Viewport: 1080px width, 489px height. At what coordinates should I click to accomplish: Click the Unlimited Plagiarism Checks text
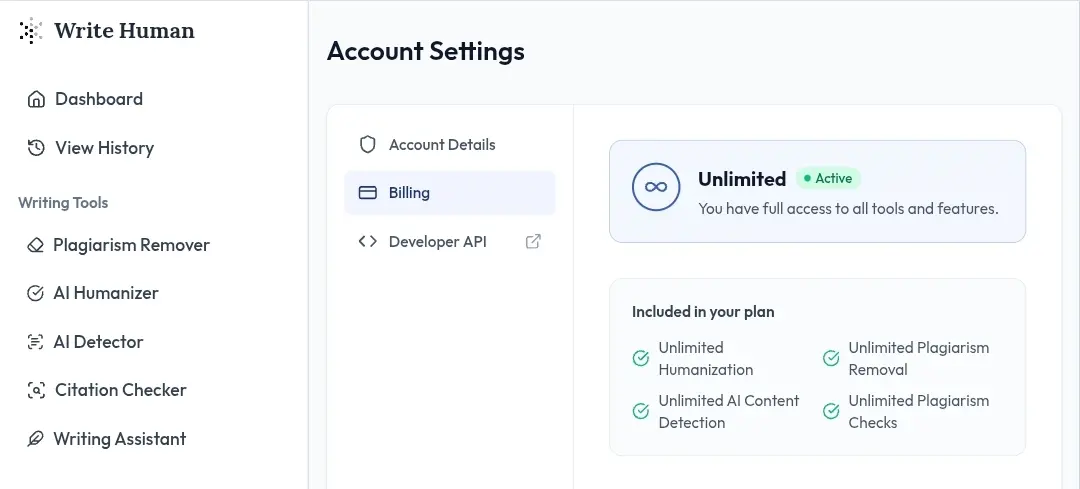coord(919,412)
